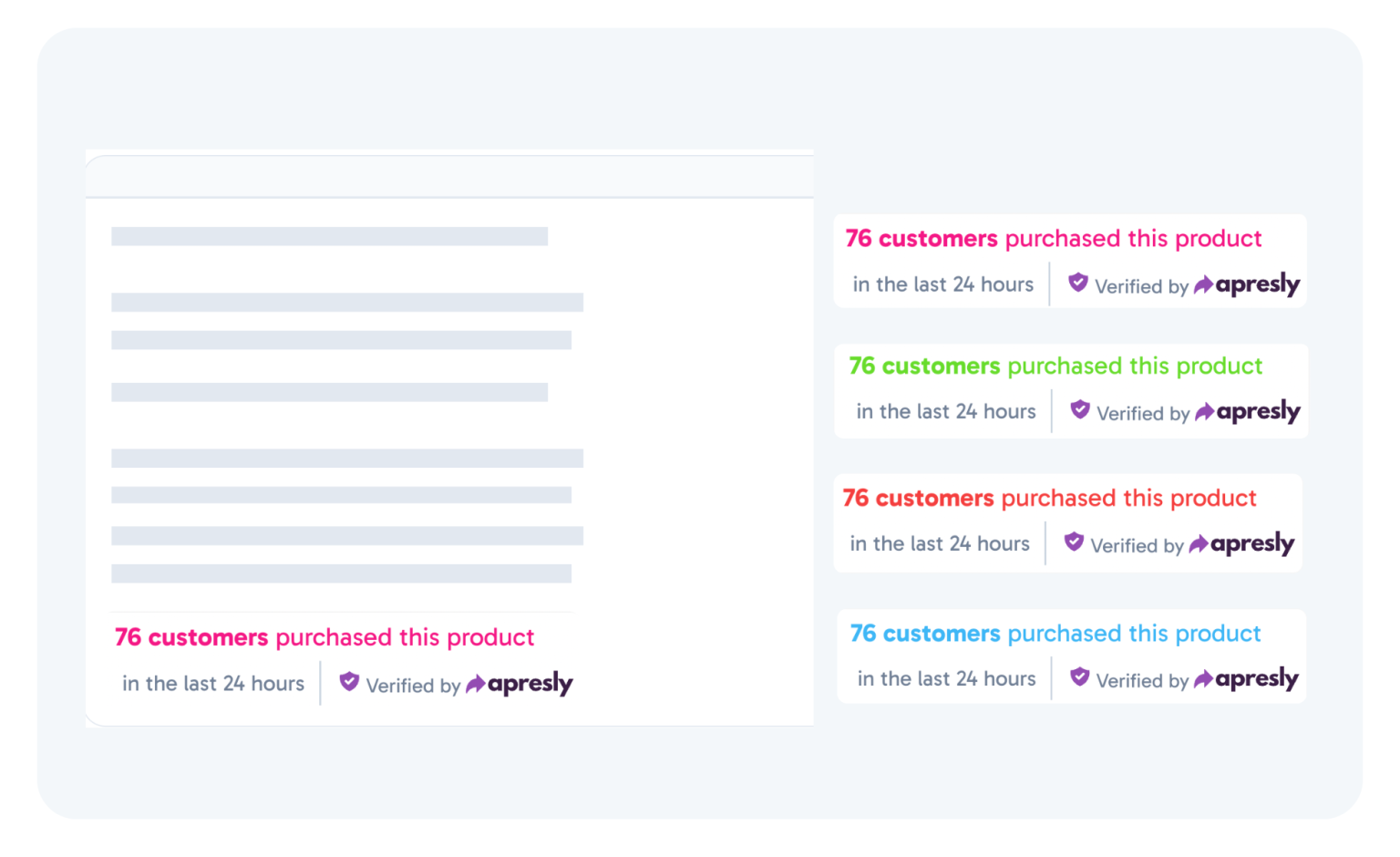Image resolution: width=1400 pixels, height=857 pixels.
Task: Select the red '76 customers purchased this product' text
Action: (x=1049, y=499)
